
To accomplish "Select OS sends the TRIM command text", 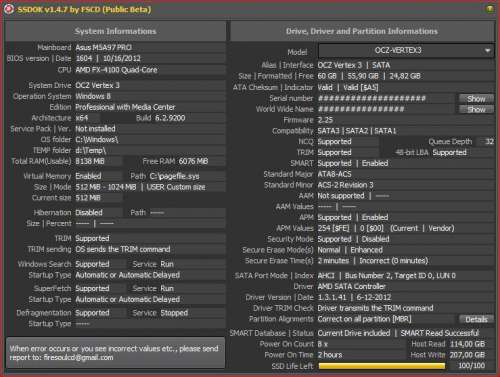I will coord(123,249).
